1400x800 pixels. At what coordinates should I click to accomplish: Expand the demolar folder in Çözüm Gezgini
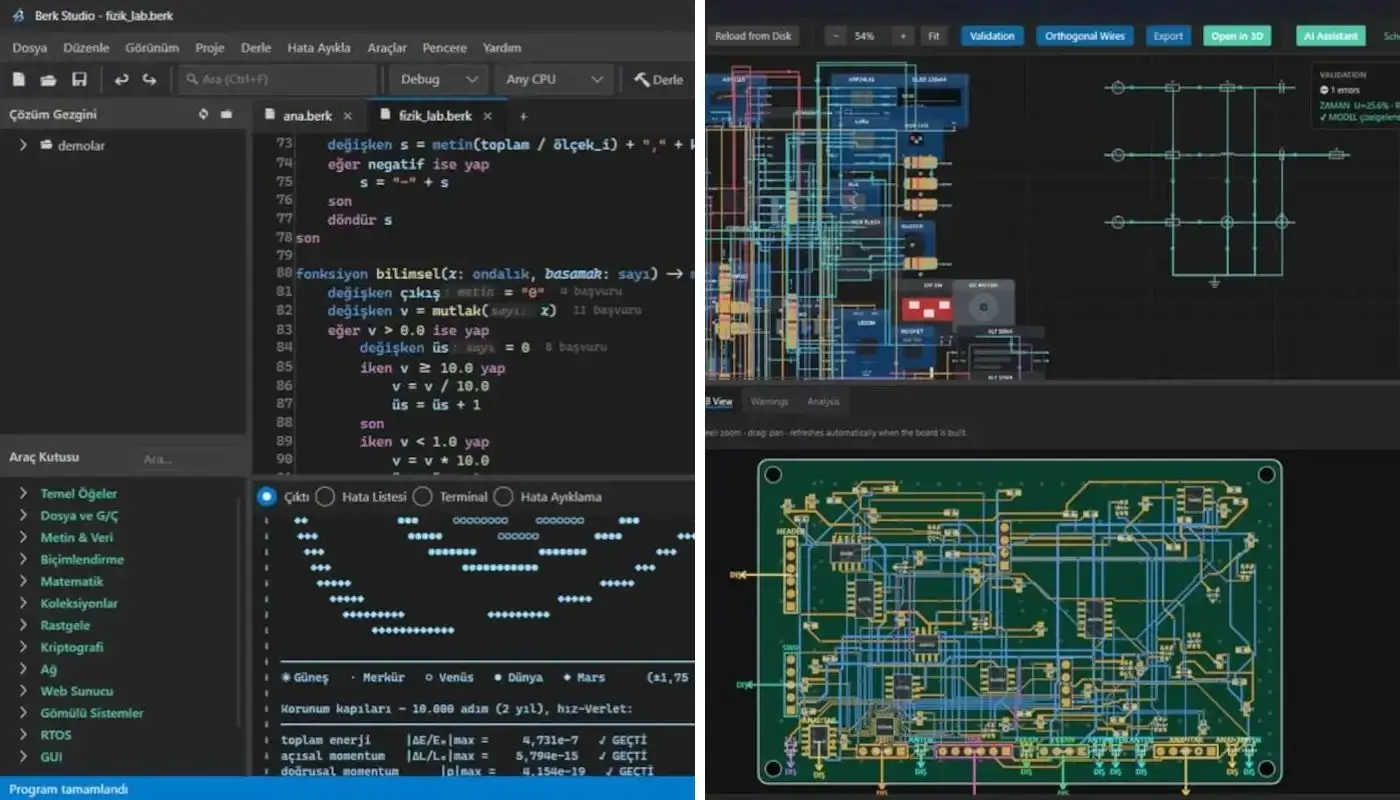[x=23, y=145]
